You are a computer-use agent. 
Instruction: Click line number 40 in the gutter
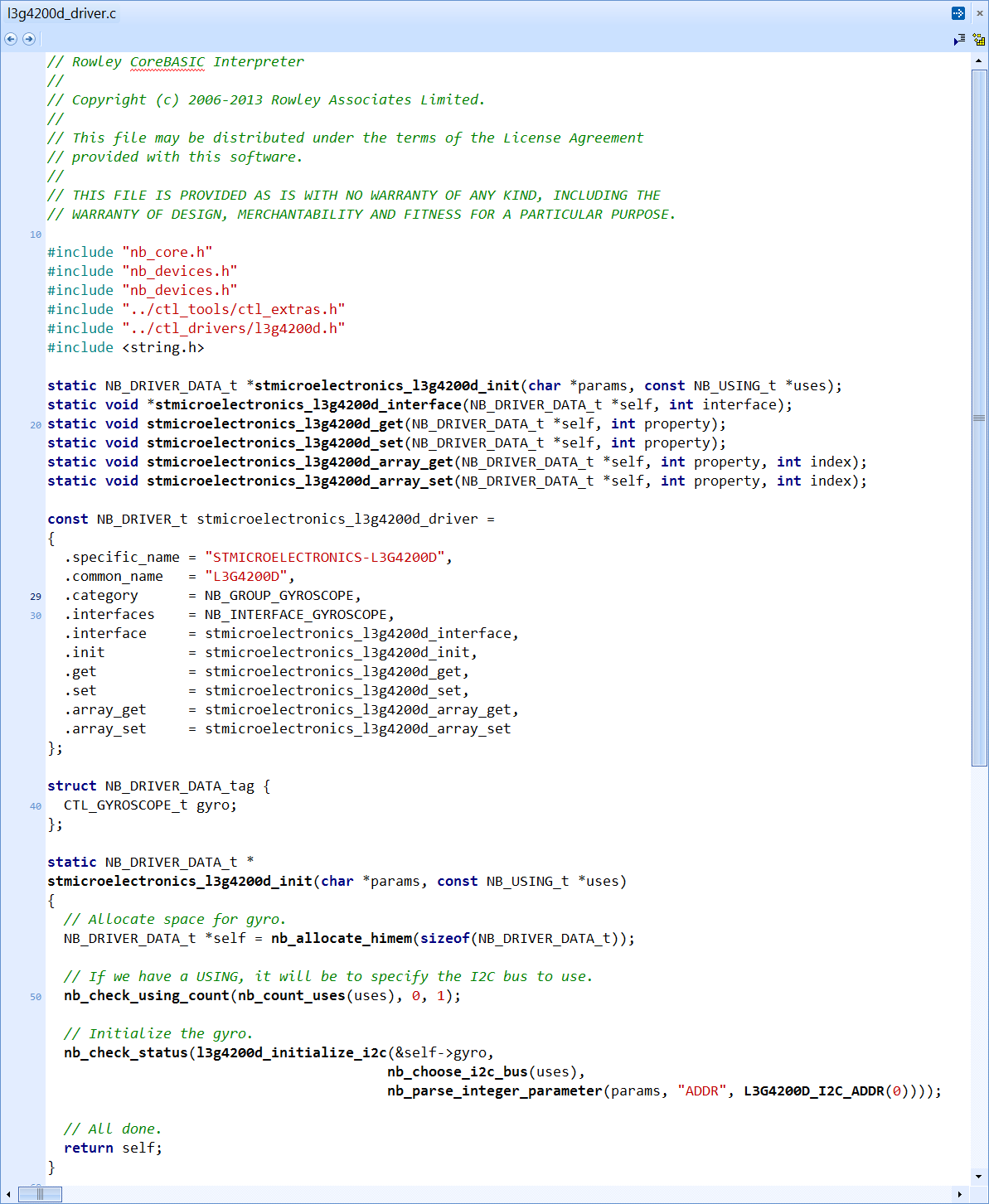pyautogui.click(x=36, y=806)
